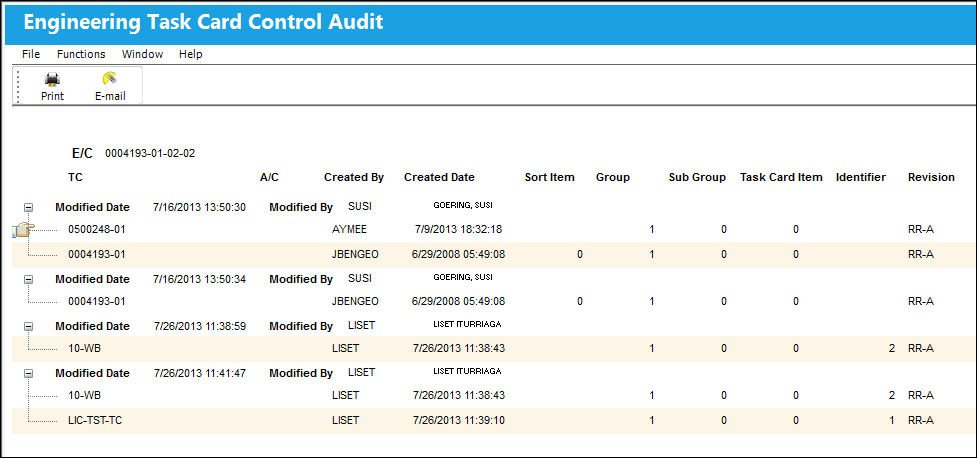
Task: Sort by Created Date column header
Action: pos(439,178)
